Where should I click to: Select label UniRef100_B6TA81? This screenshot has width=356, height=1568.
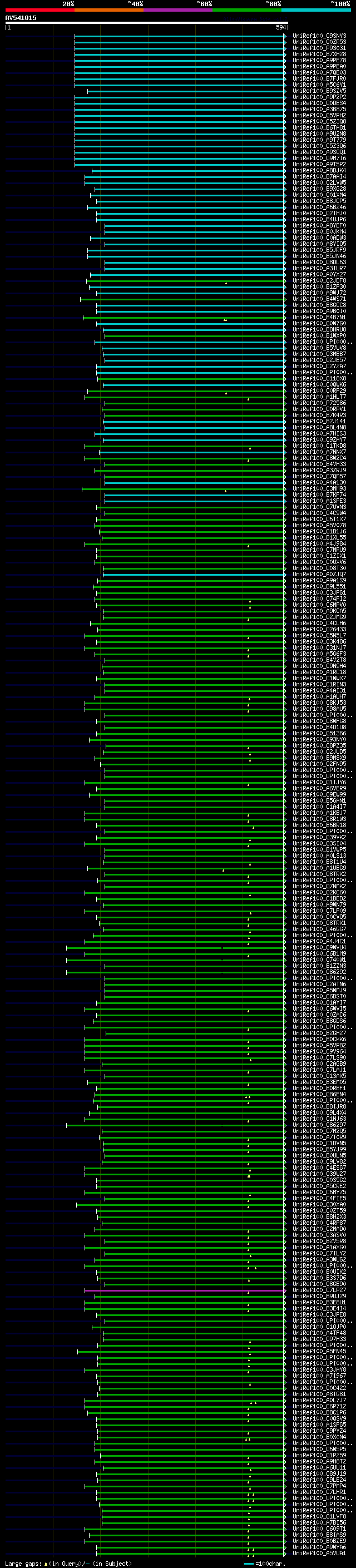click(319, 128)
